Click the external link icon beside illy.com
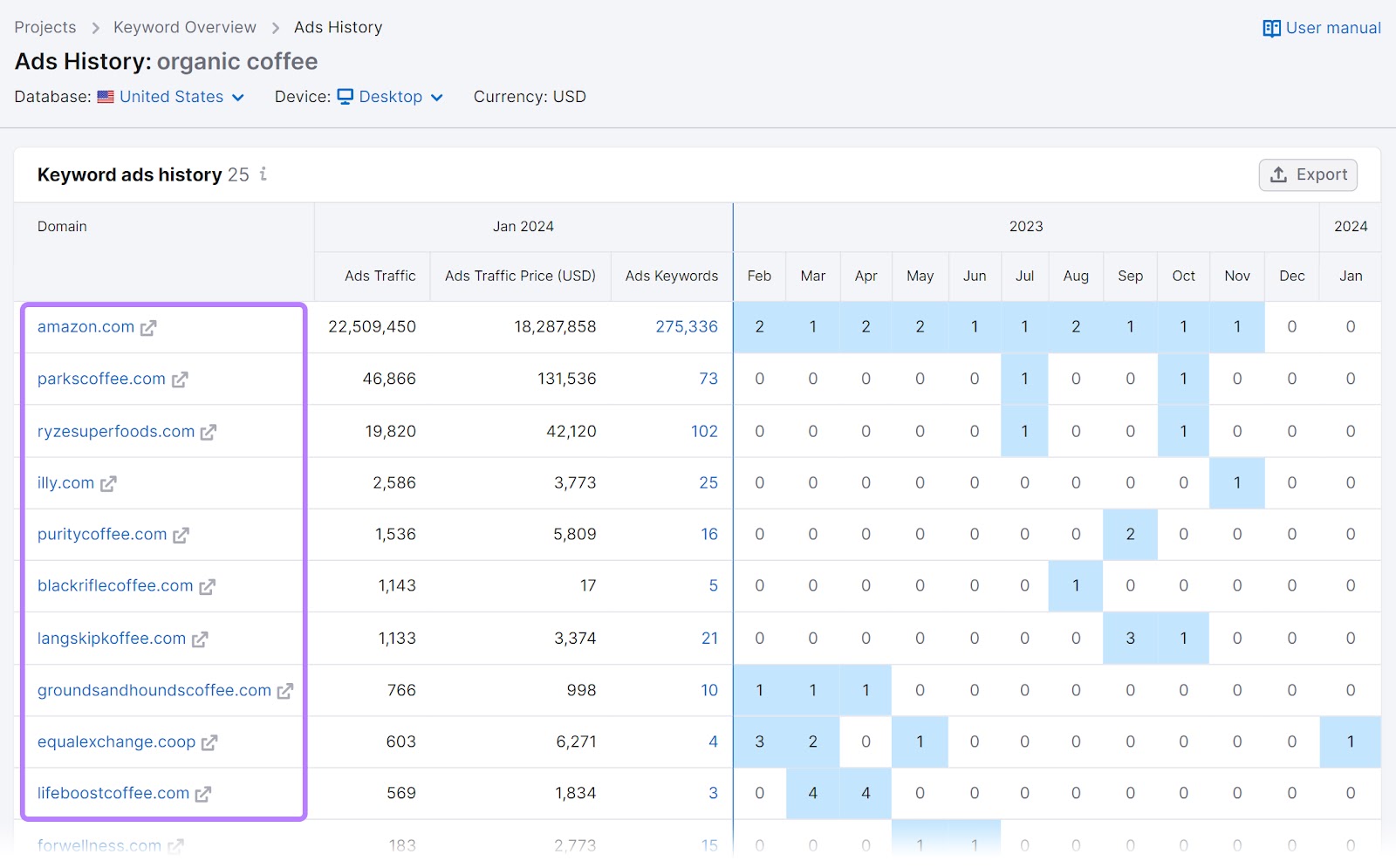Screen dimensions: 1396x868 coord(107,483)
